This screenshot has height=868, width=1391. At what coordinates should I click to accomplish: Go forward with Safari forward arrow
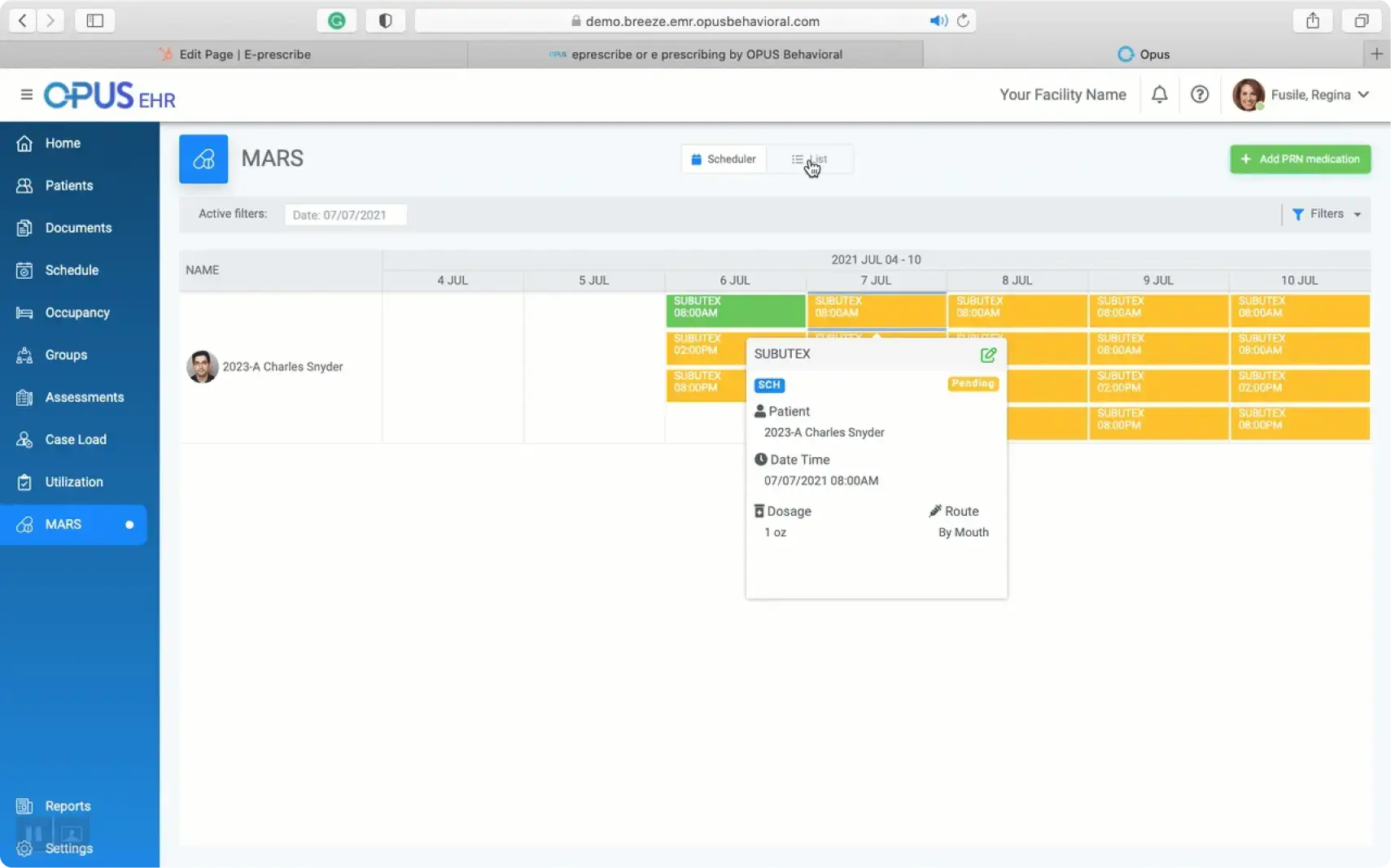[x=50, y=20]
